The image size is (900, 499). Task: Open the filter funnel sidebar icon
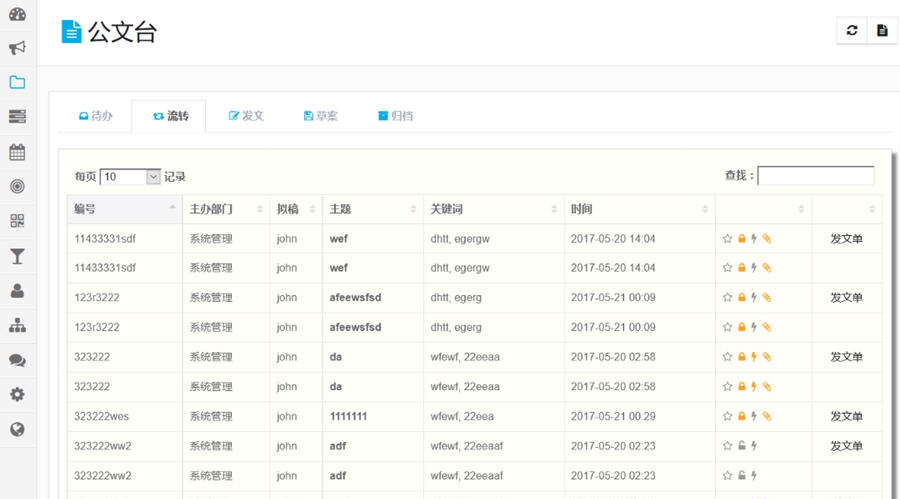point(17,257)
